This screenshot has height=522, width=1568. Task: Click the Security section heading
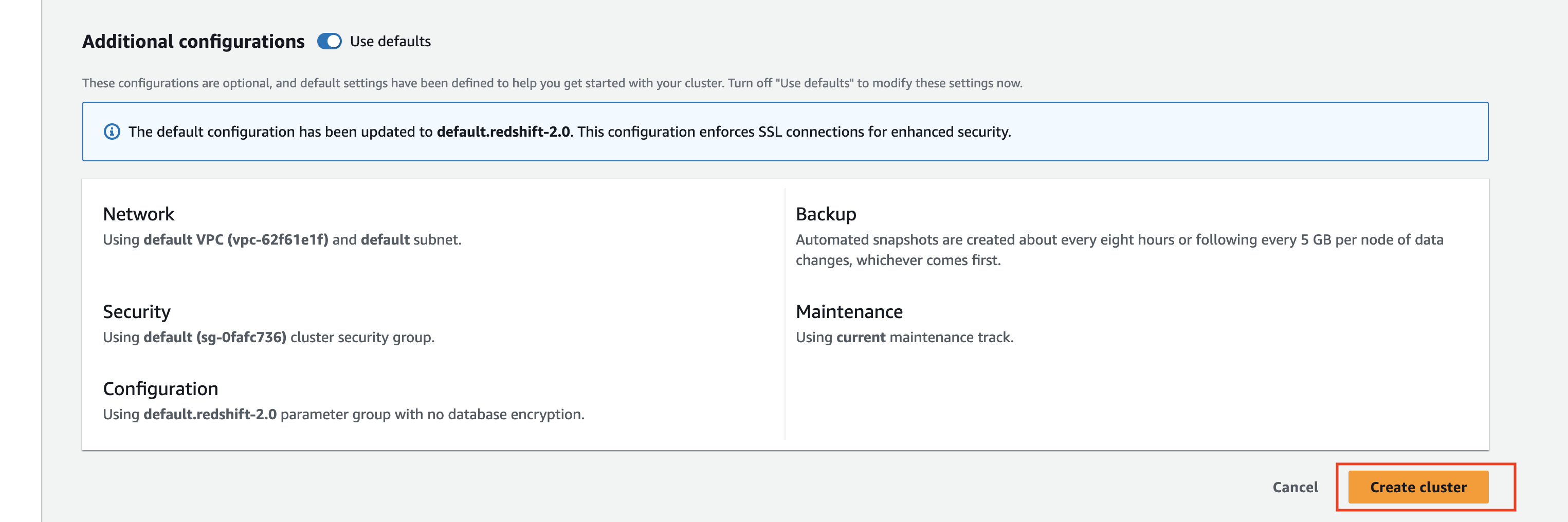click(x=136, y=311)
